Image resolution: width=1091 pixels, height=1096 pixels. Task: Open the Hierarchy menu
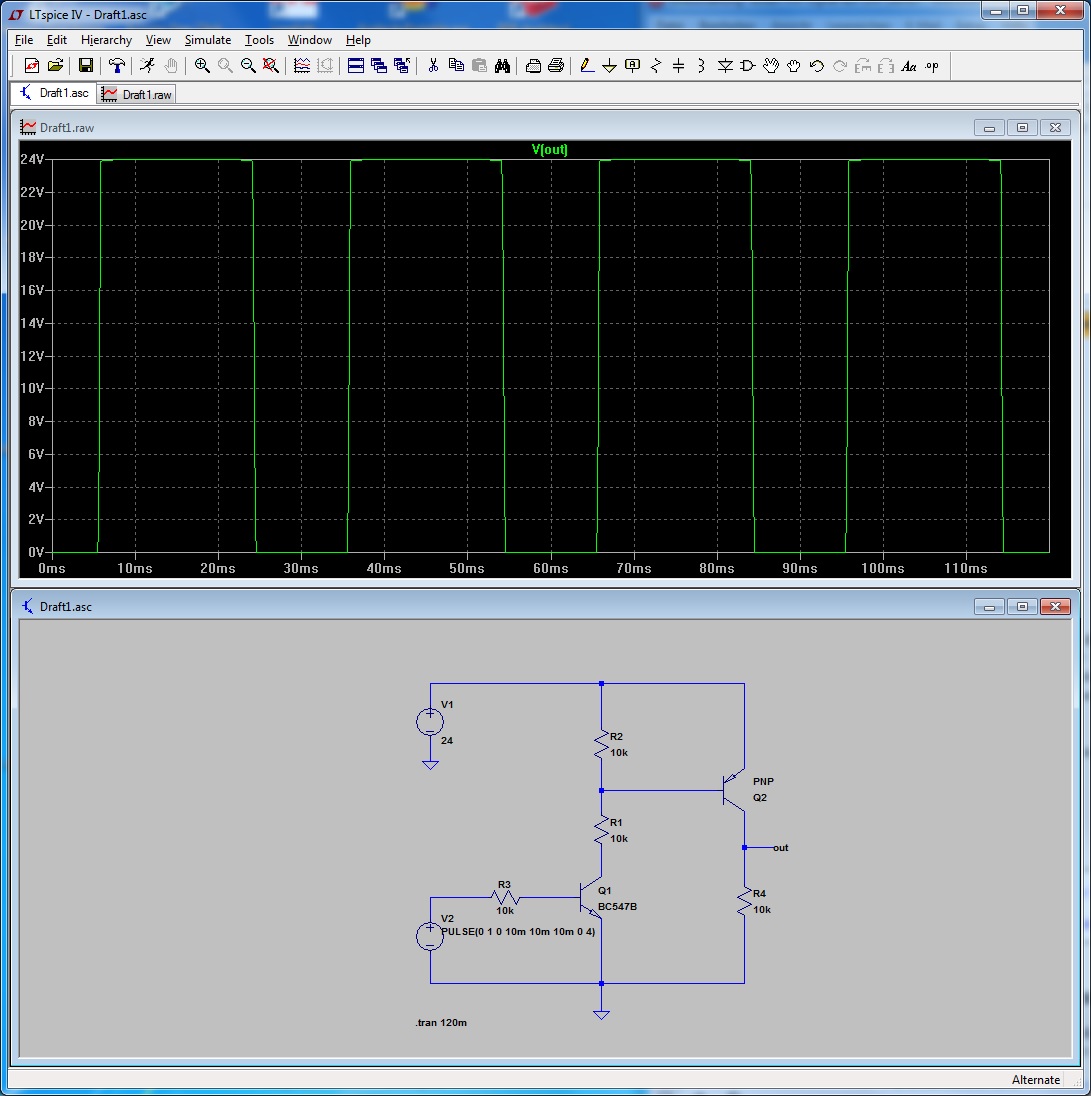106,40
